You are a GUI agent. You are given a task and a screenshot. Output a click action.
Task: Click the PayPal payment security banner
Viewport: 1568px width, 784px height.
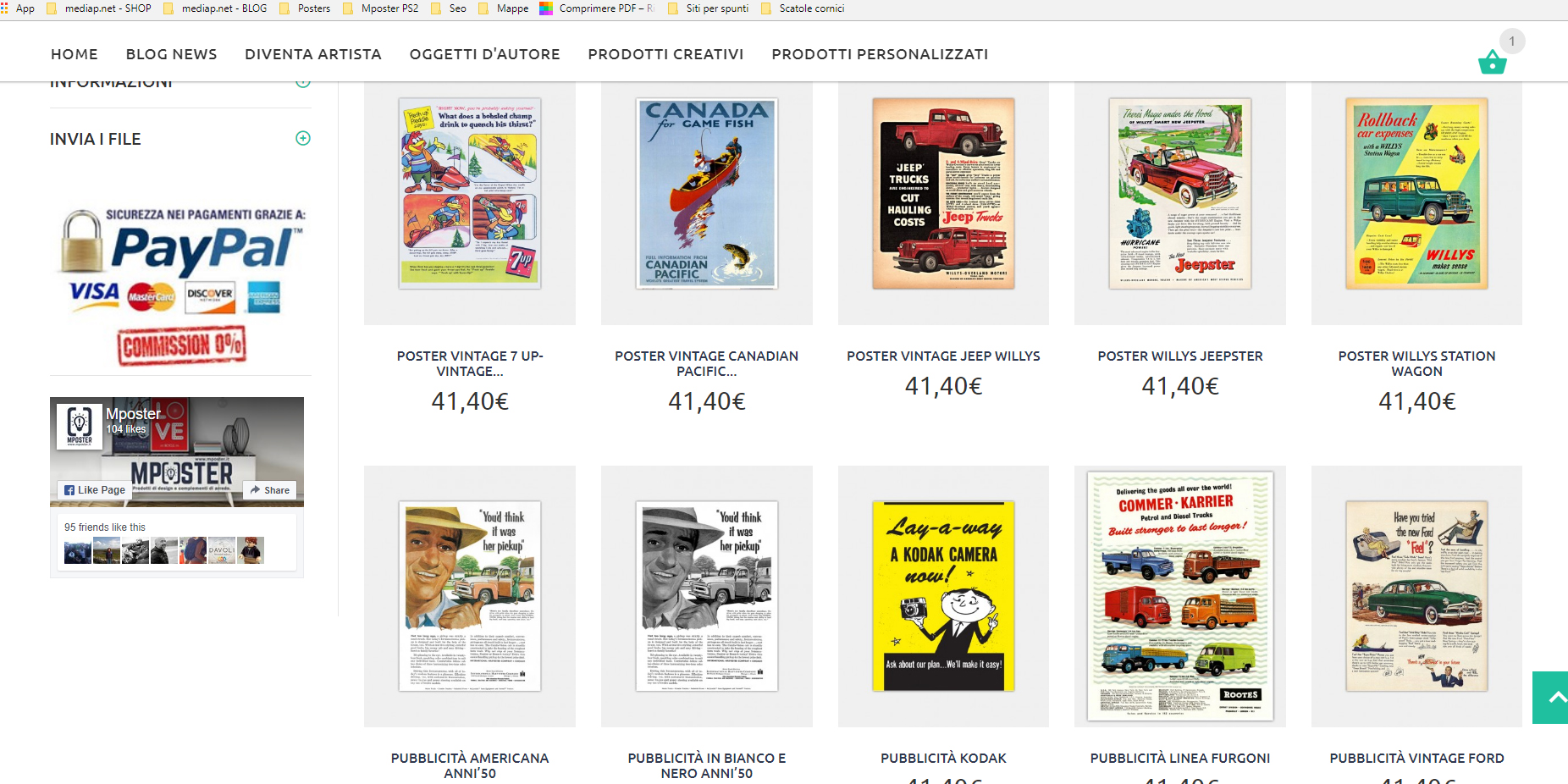pyautogui.click(x=181, y=287)
